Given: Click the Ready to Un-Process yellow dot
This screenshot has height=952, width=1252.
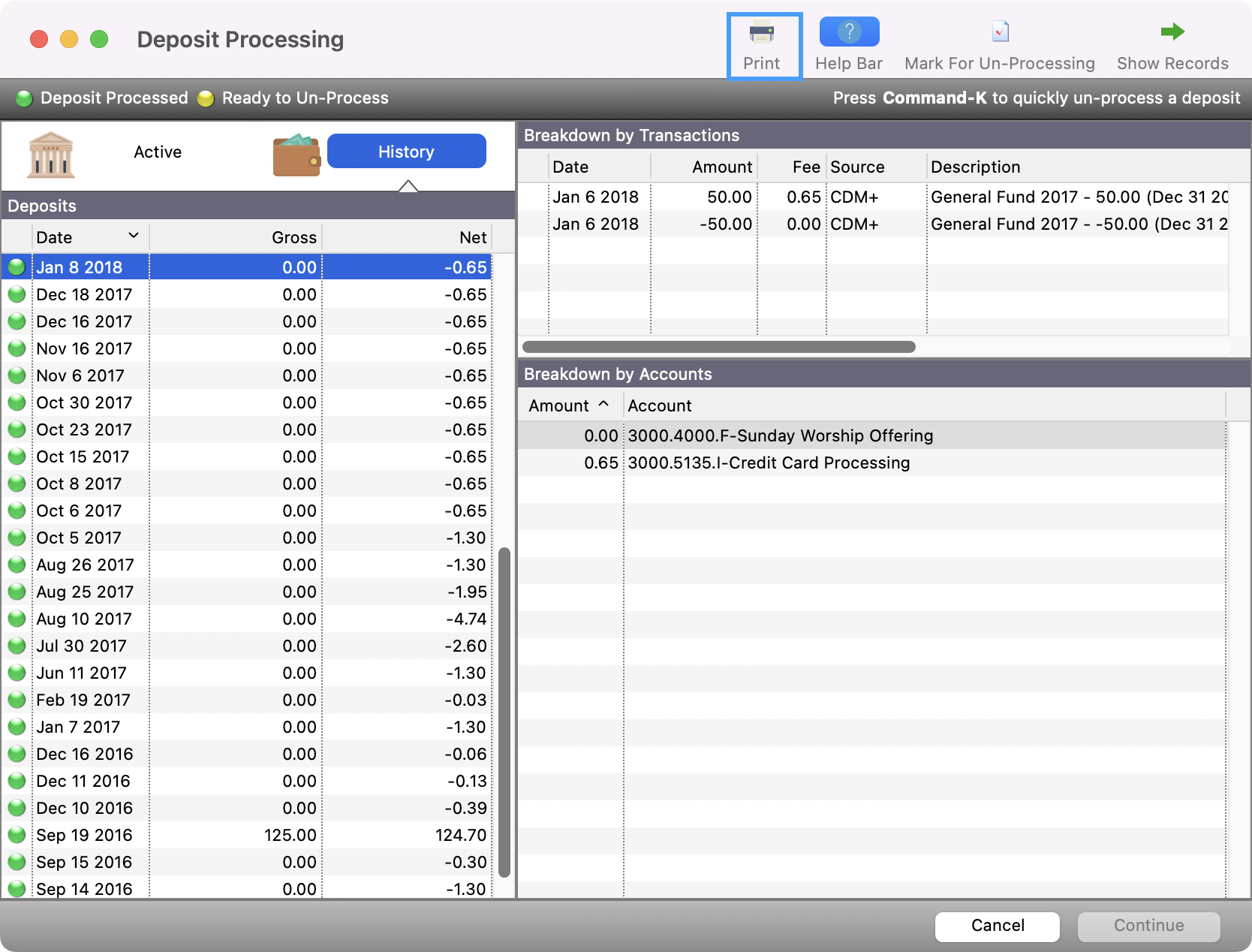Looking at the screenshot, I should [205, 98].
